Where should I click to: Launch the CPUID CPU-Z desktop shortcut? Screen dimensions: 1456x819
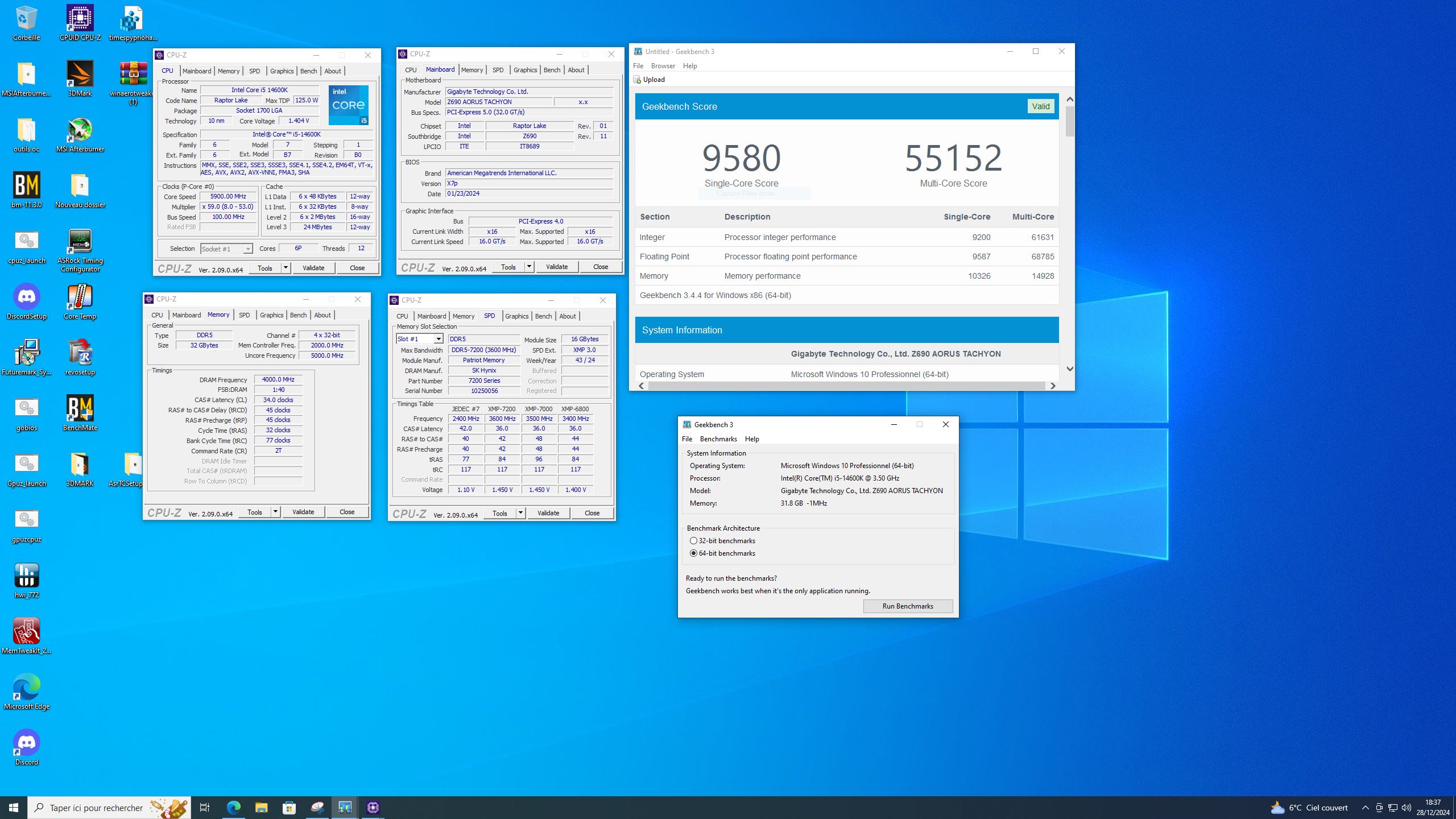point(80,23)
